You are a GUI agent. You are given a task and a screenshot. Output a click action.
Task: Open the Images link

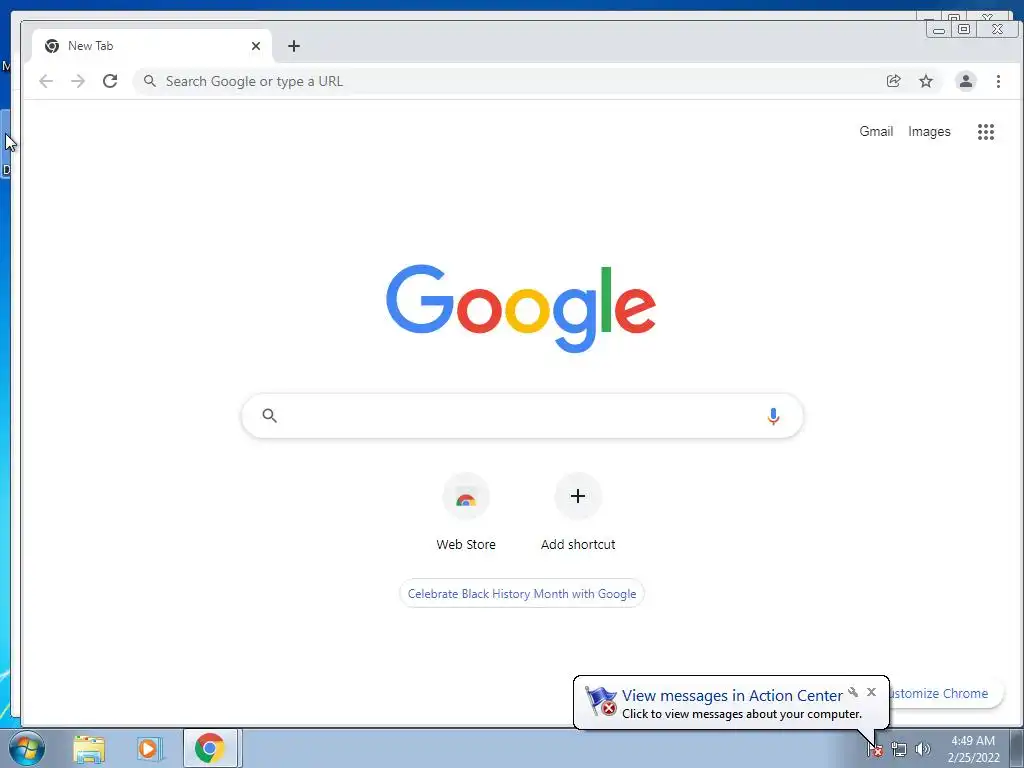coord(929,131)
